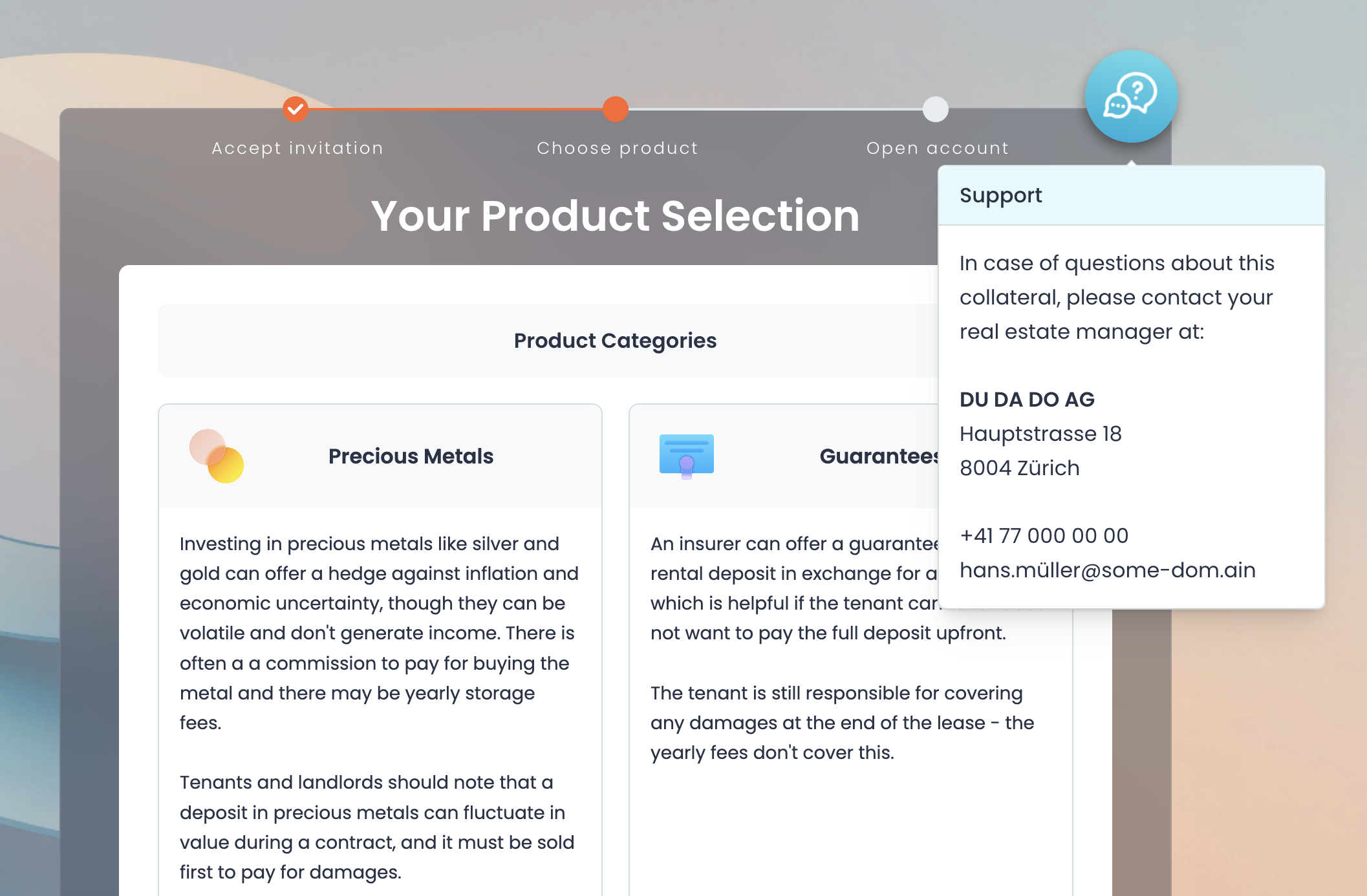Screen dimensions: 1367x896
Task: Call the number +41 77 000 00 00
Action: click(x=1044, y=535)
